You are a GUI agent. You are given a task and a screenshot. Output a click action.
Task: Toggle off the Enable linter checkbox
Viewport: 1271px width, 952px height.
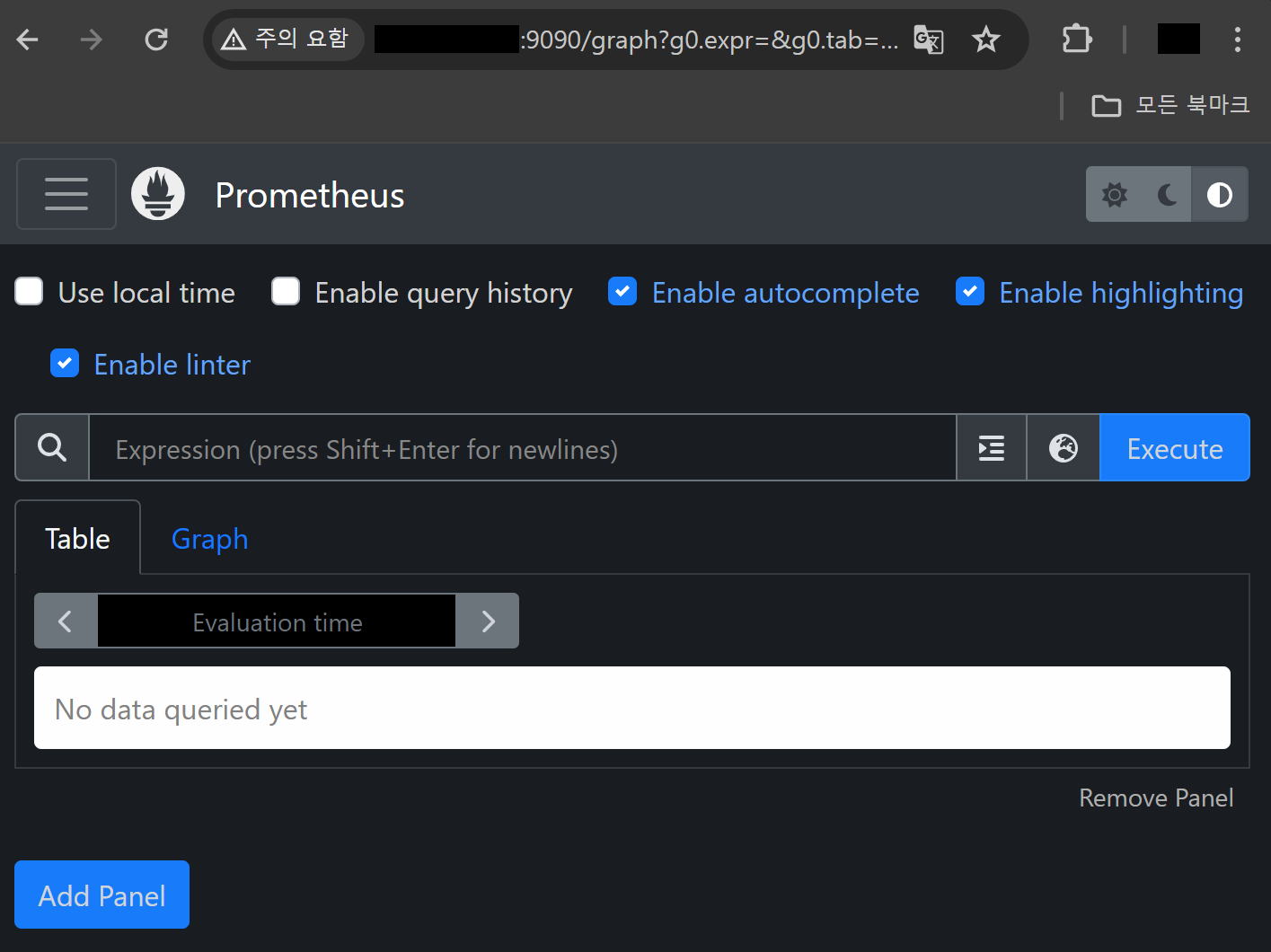65,364
